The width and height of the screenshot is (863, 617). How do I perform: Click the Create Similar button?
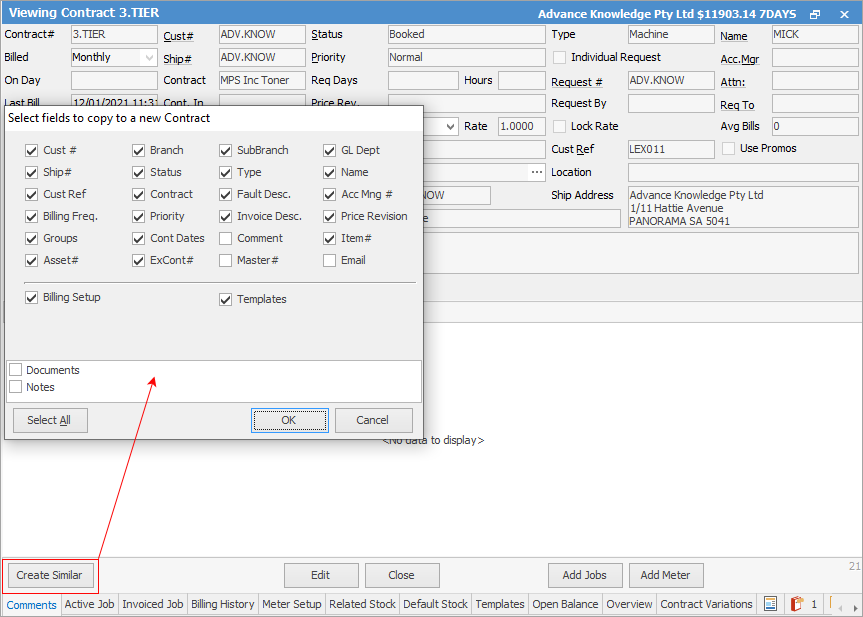click(x=50, y=575)
